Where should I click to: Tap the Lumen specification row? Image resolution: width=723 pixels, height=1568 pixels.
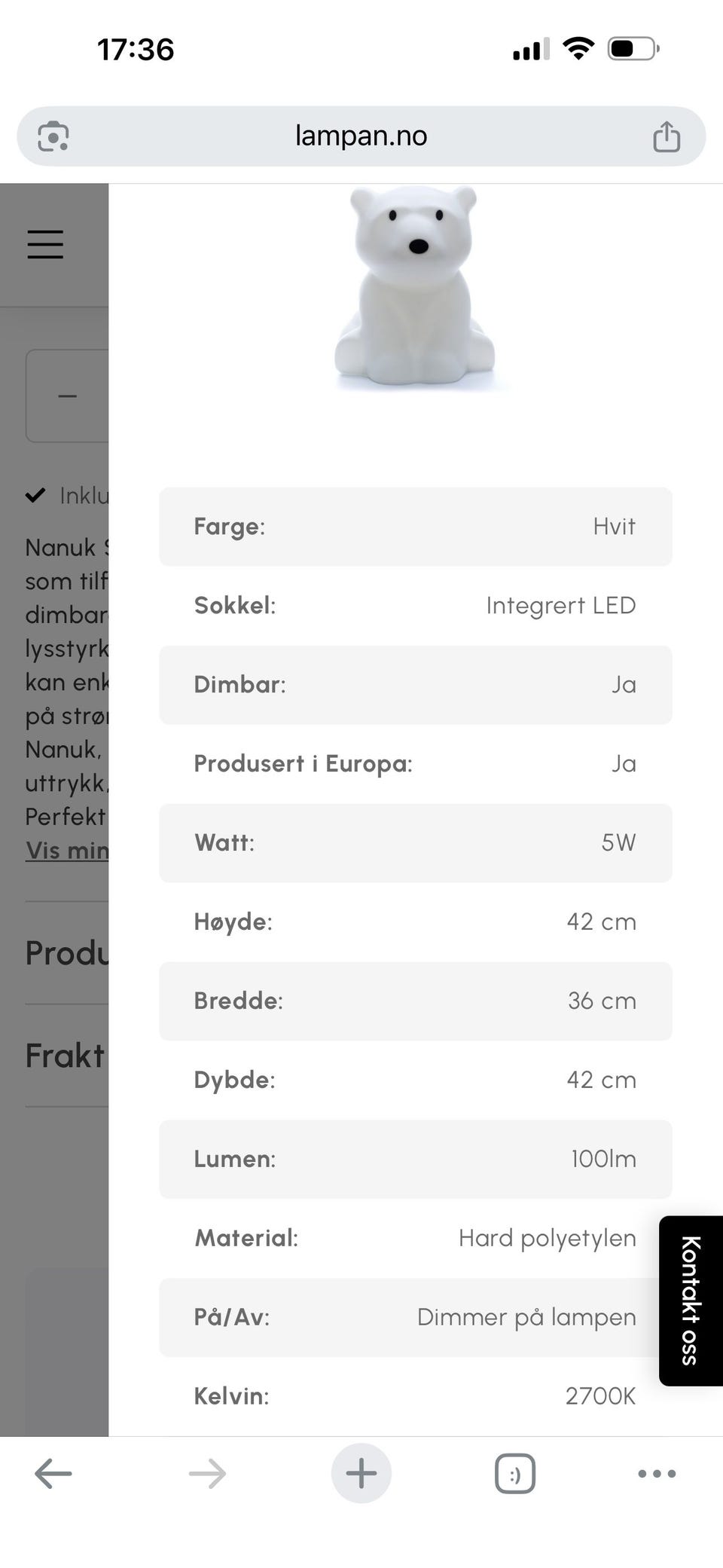[x=415, y=1159]
